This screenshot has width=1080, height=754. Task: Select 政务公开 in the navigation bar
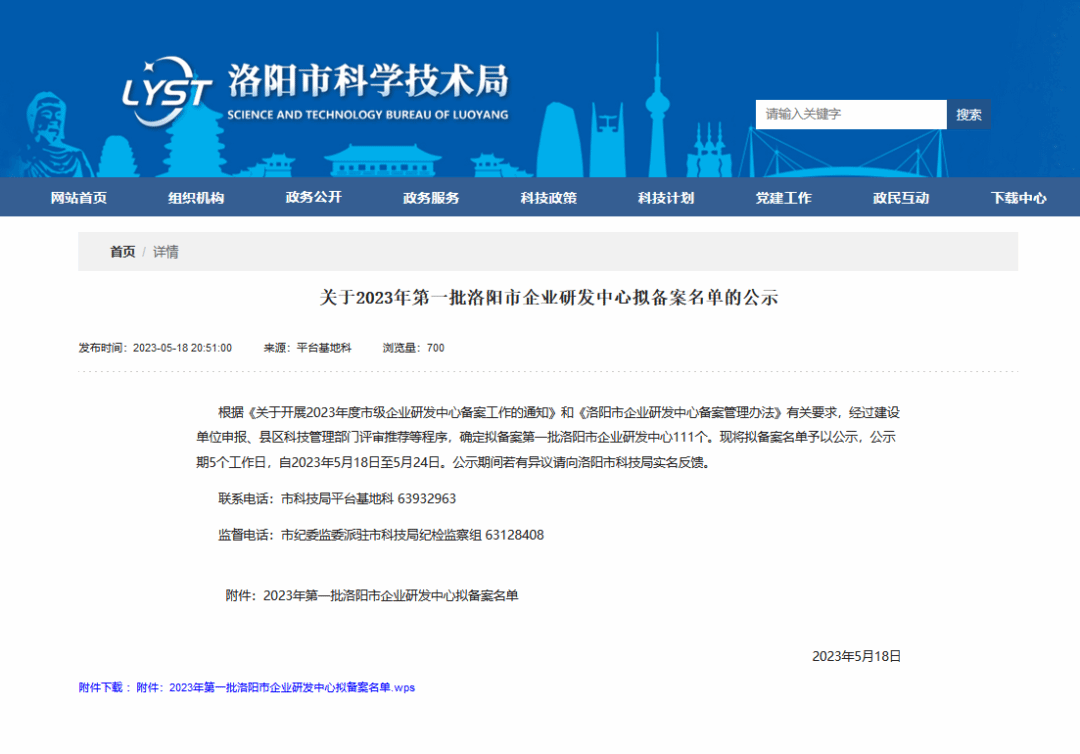tap(313, 198)
